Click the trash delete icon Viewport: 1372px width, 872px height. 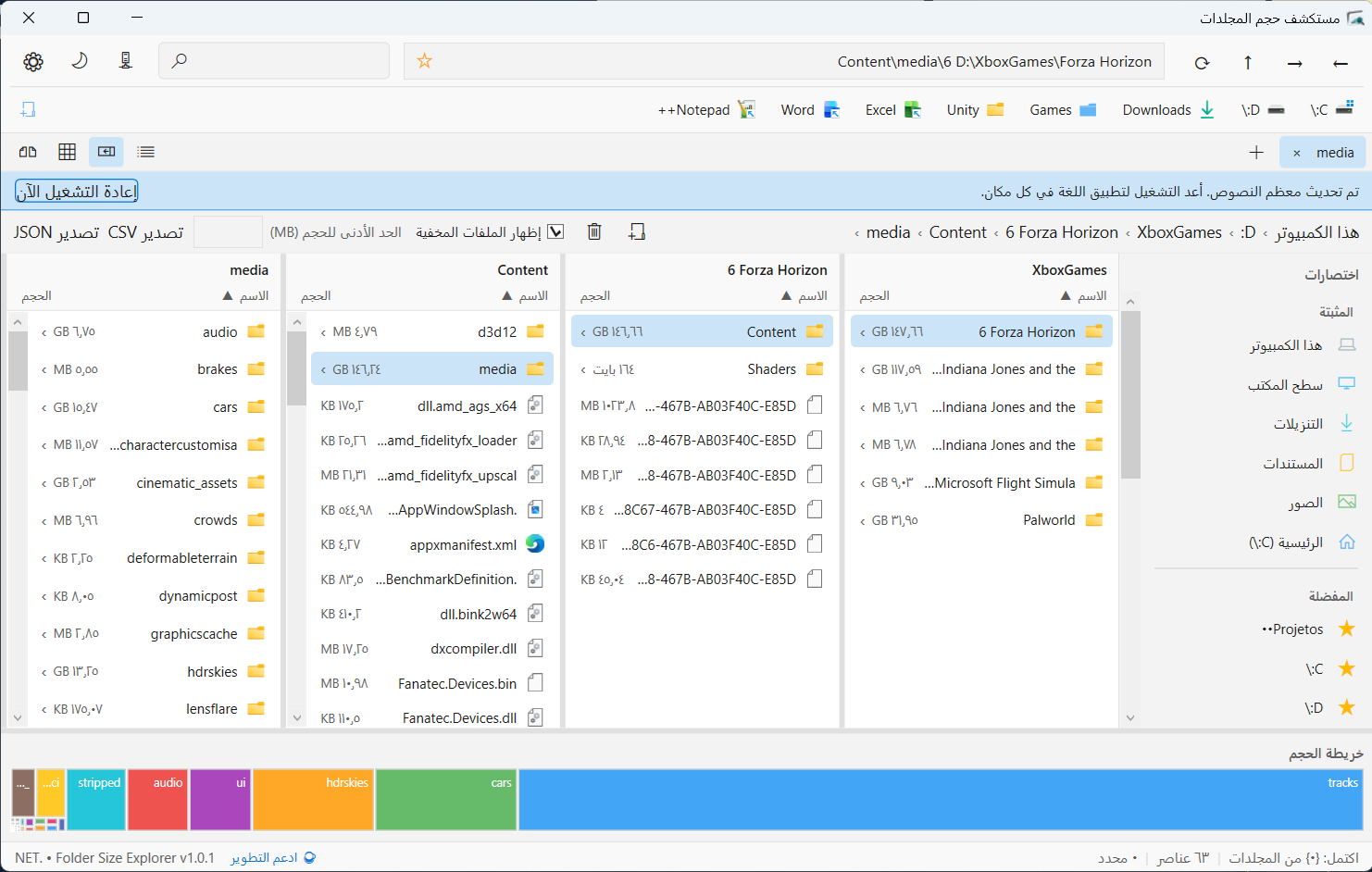tap(594, 231)
